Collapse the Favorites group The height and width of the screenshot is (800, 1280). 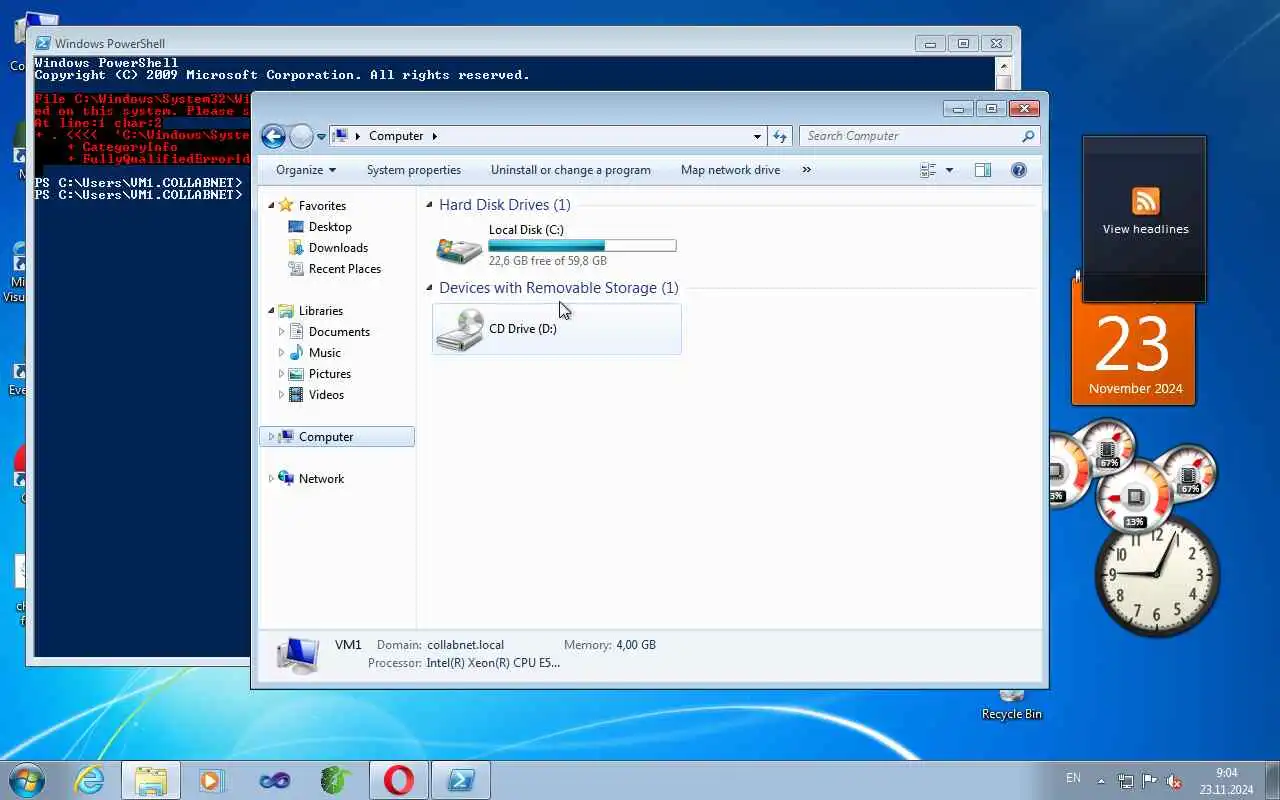pyautogui.click(x=270, y=206)
